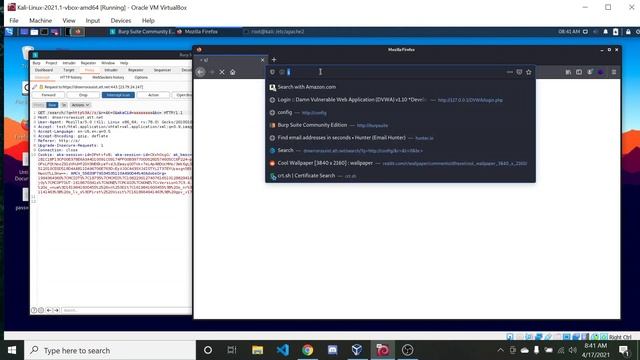Select the Pretty message view
The width and height of the screenshot is (640, 360).
click(x=39, y=105)
